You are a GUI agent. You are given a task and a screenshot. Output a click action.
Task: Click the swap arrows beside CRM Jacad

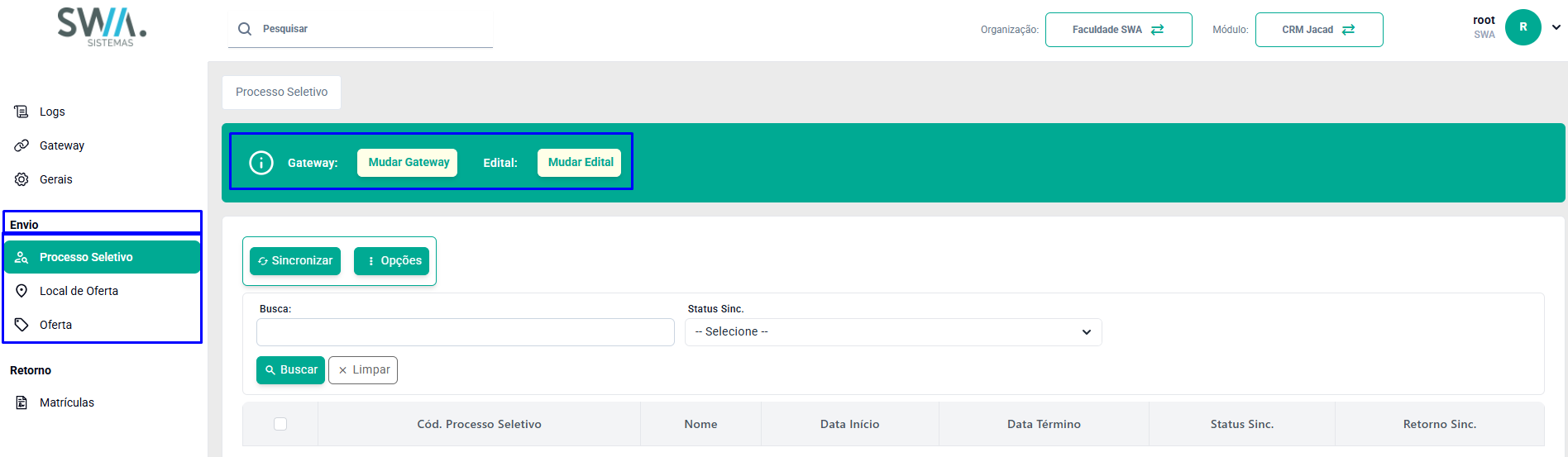(1349, 30)
